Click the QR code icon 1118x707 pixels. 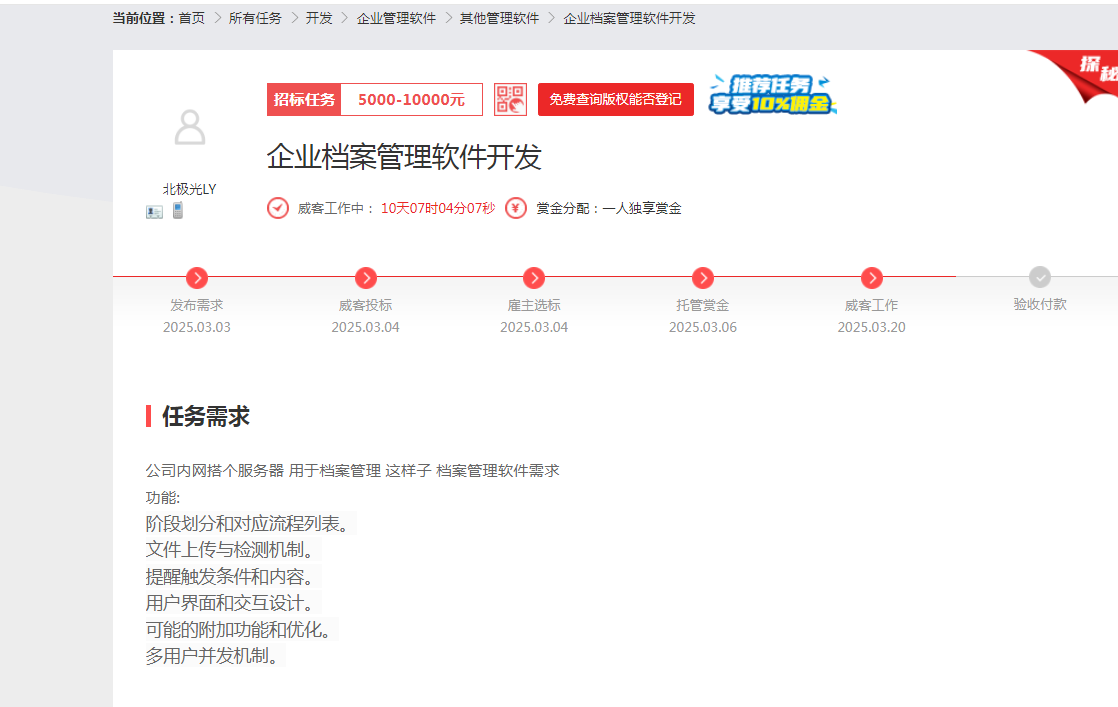pos(510,100)
